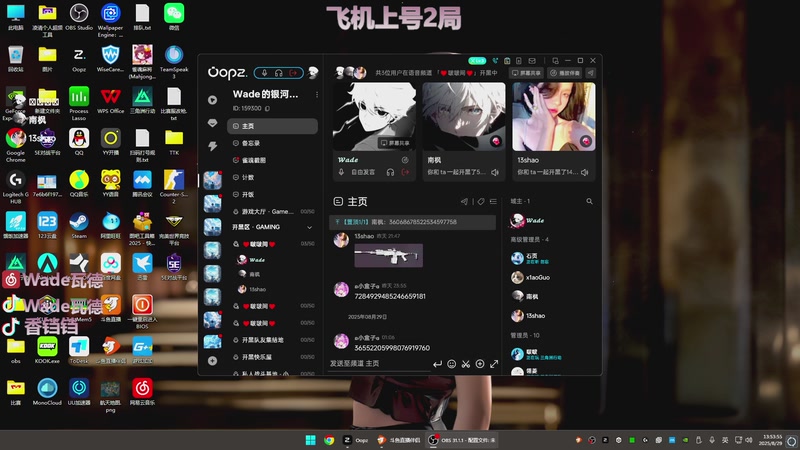Select Wade in the voice channel member list
Image resolution: width=800 pixels, height=450 pixels.
coord(250,260)
